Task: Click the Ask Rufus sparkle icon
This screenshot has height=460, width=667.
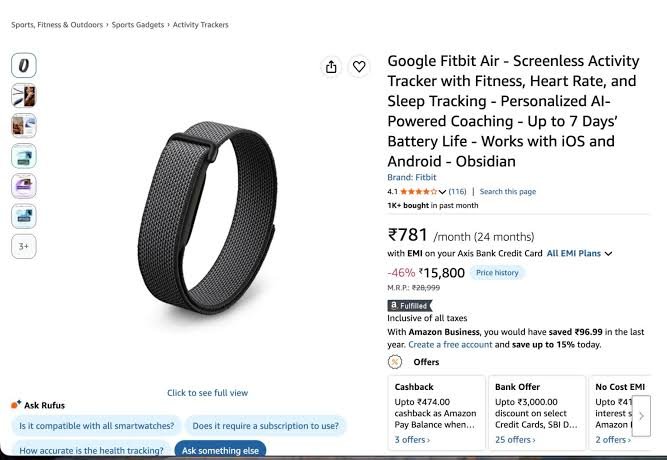Action: [x=16, y=404]
